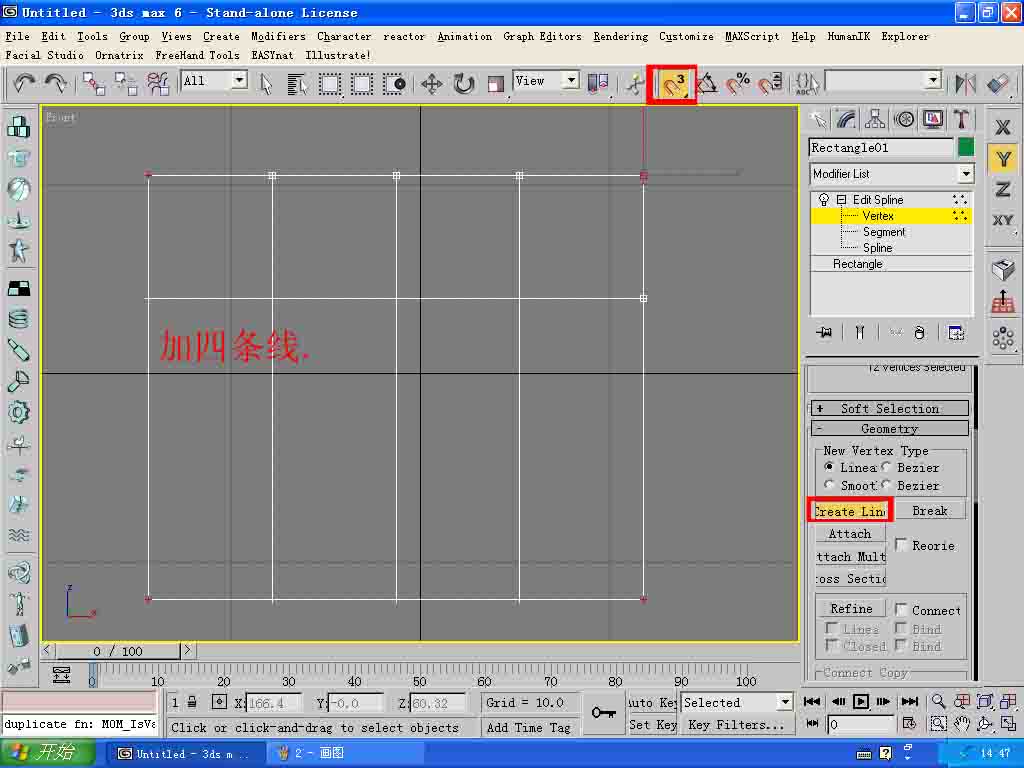
Task: Select the Select Object arrow tool
Action: 265,83
